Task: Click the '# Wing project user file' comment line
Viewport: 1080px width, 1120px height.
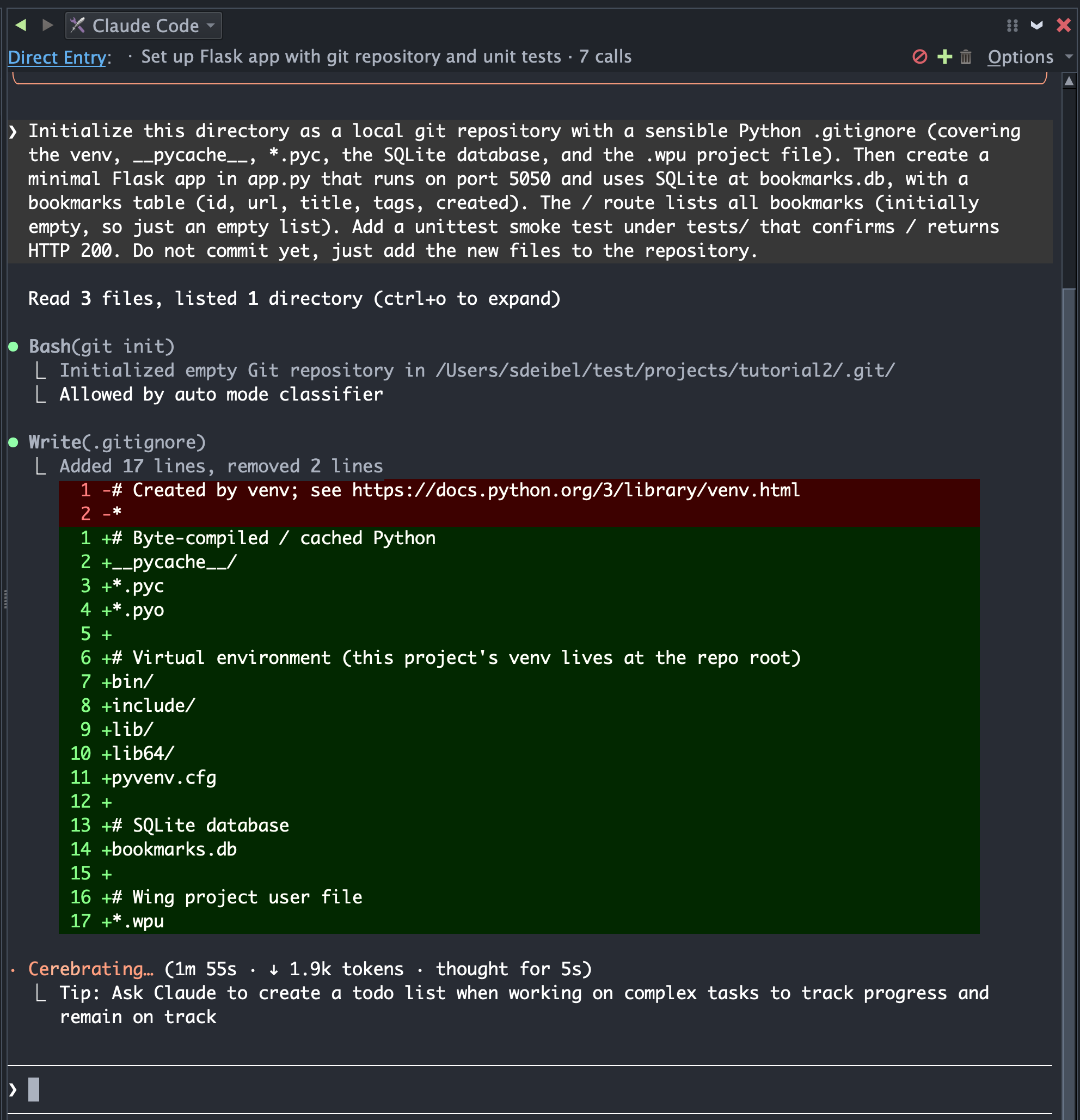Action: point(519,897)
